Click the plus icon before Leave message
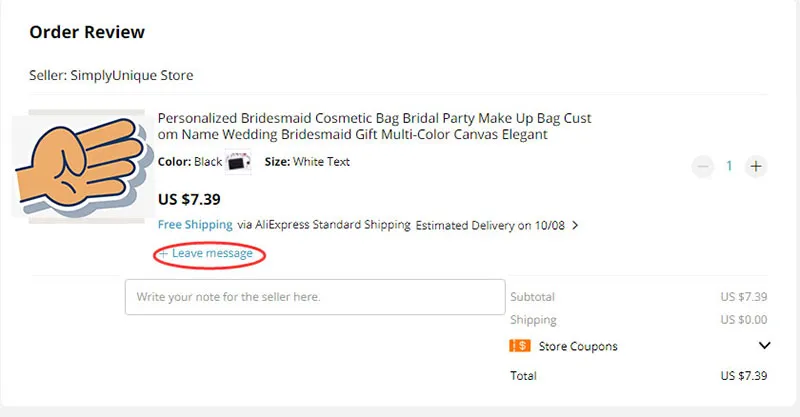The width and height of the screenshot is (800, 417). pos(163,254)
